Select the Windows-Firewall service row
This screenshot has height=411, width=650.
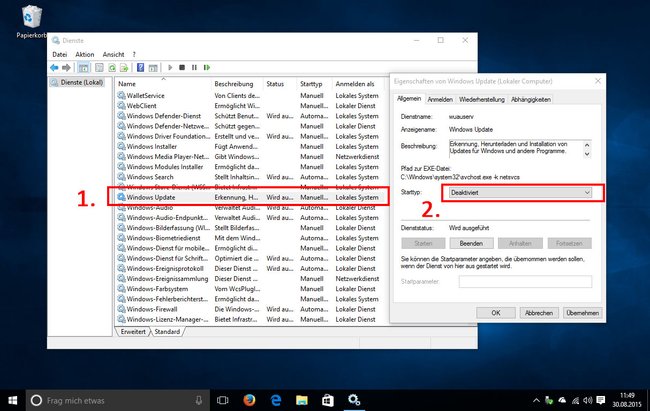[248, 309]
